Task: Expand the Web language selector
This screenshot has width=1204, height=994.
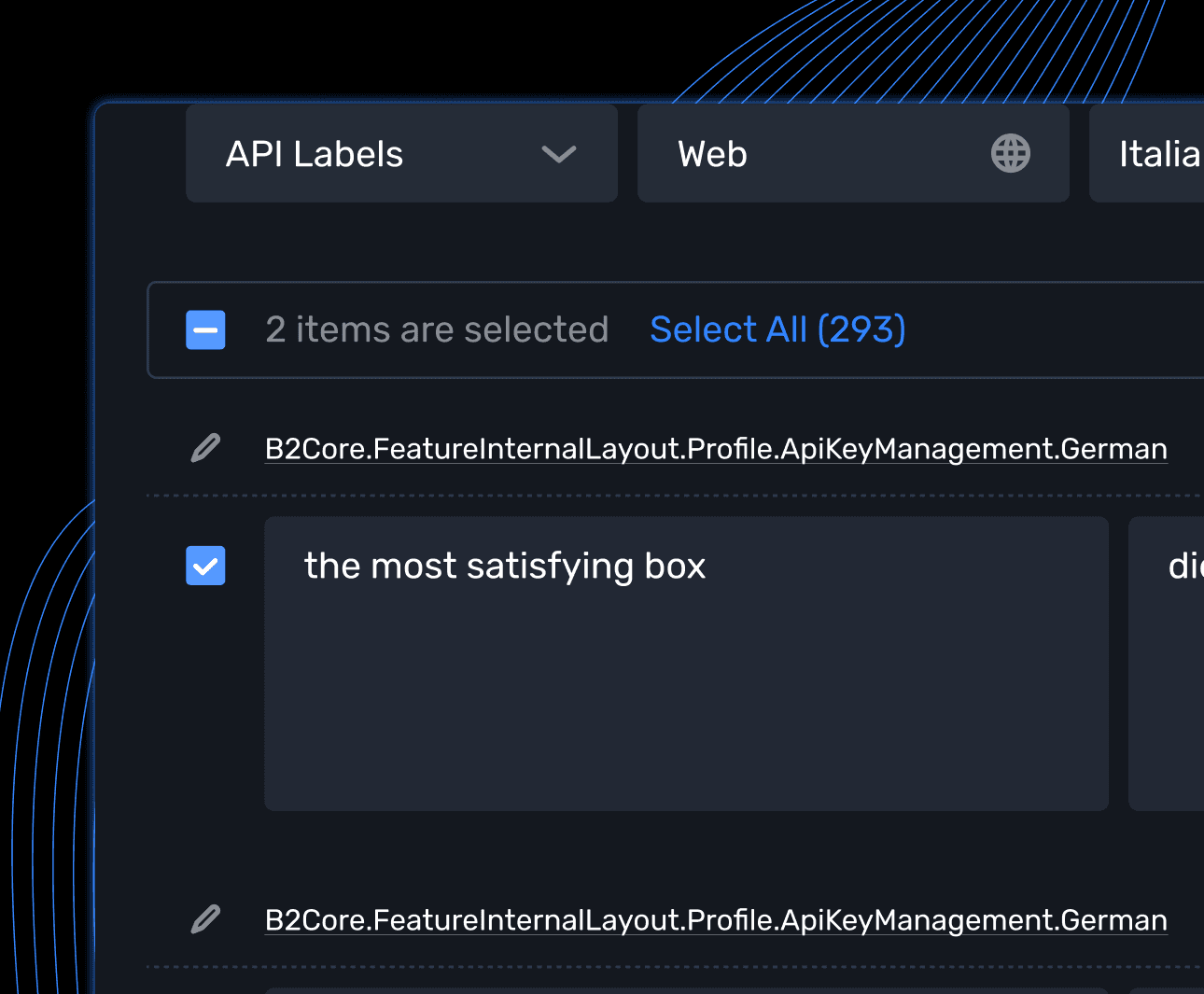Action: 853,153
